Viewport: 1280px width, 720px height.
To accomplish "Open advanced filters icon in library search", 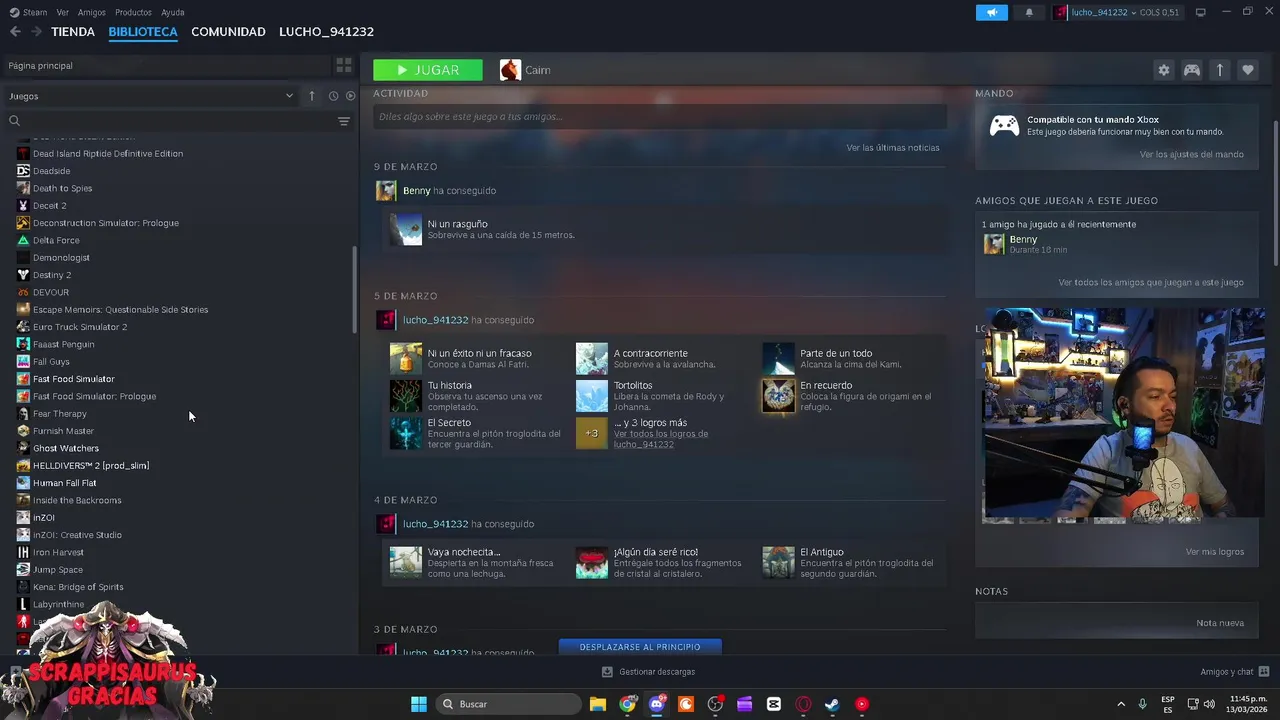I will tap(343, 121).
